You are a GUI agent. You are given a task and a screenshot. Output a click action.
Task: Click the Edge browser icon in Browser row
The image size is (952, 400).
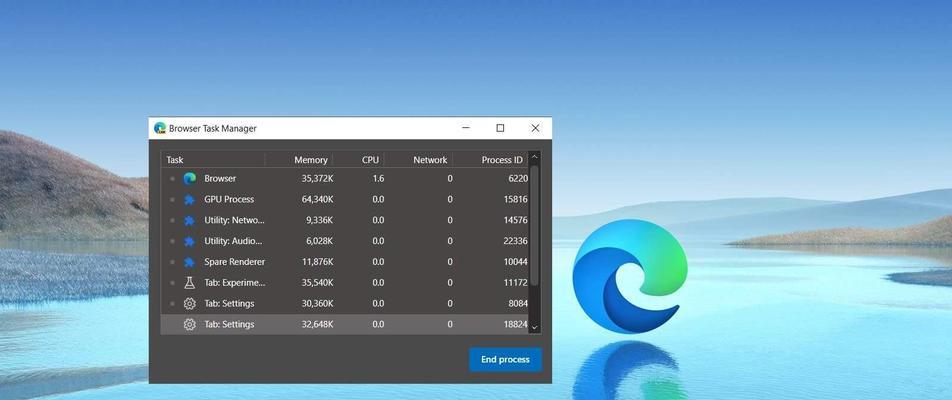(x=189, y=178)
